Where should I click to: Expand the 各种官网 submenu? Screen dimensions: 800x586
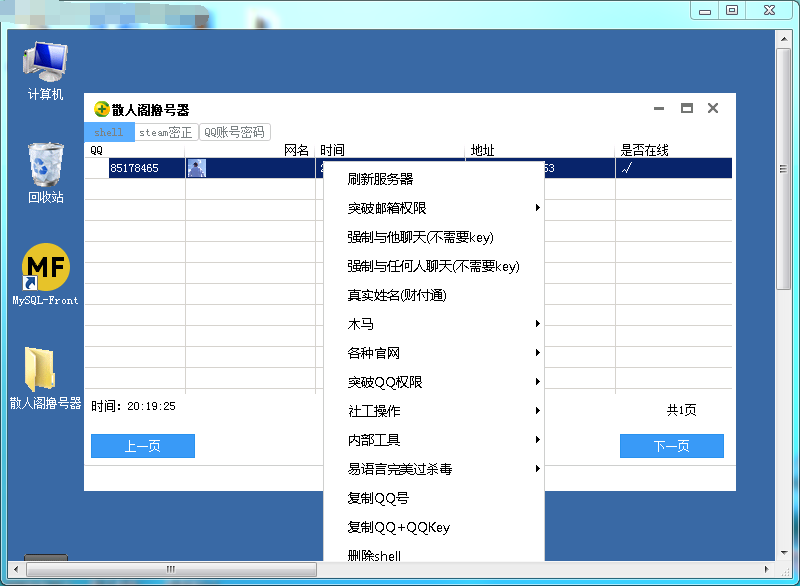tap(434, 353)
